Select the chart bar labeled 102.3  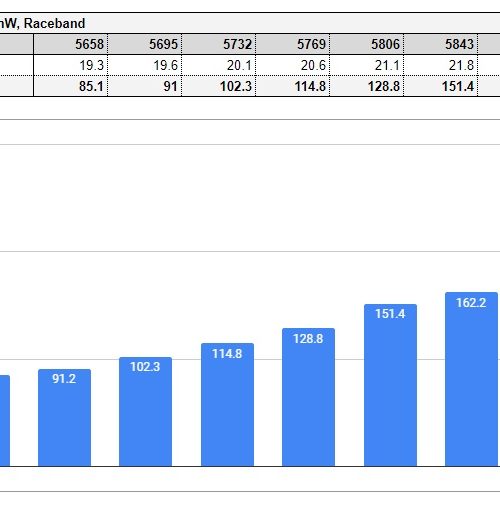point(145,411)
